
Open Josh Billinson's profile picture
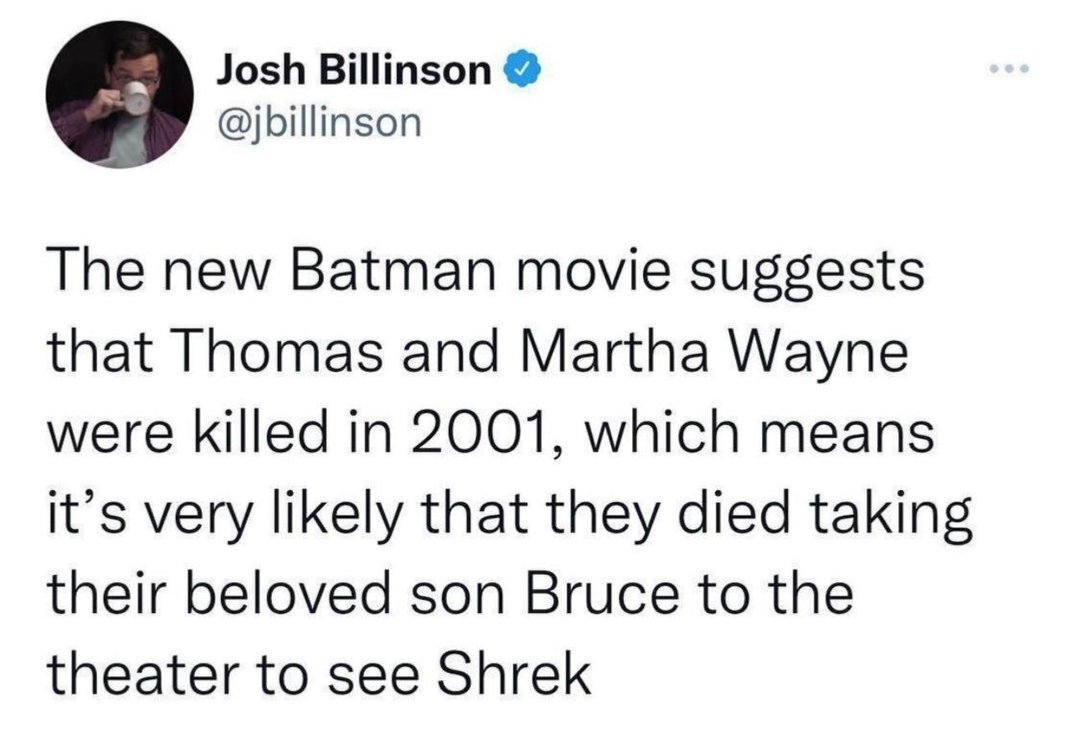click(x=123, y=95)
